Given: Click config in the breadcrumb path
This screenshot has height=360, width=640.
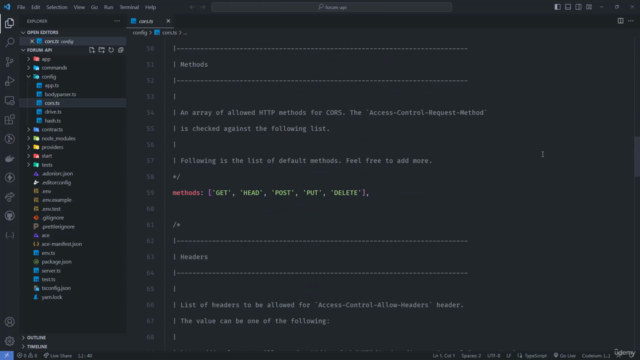Looking at the screenshot, I should 140,33.
